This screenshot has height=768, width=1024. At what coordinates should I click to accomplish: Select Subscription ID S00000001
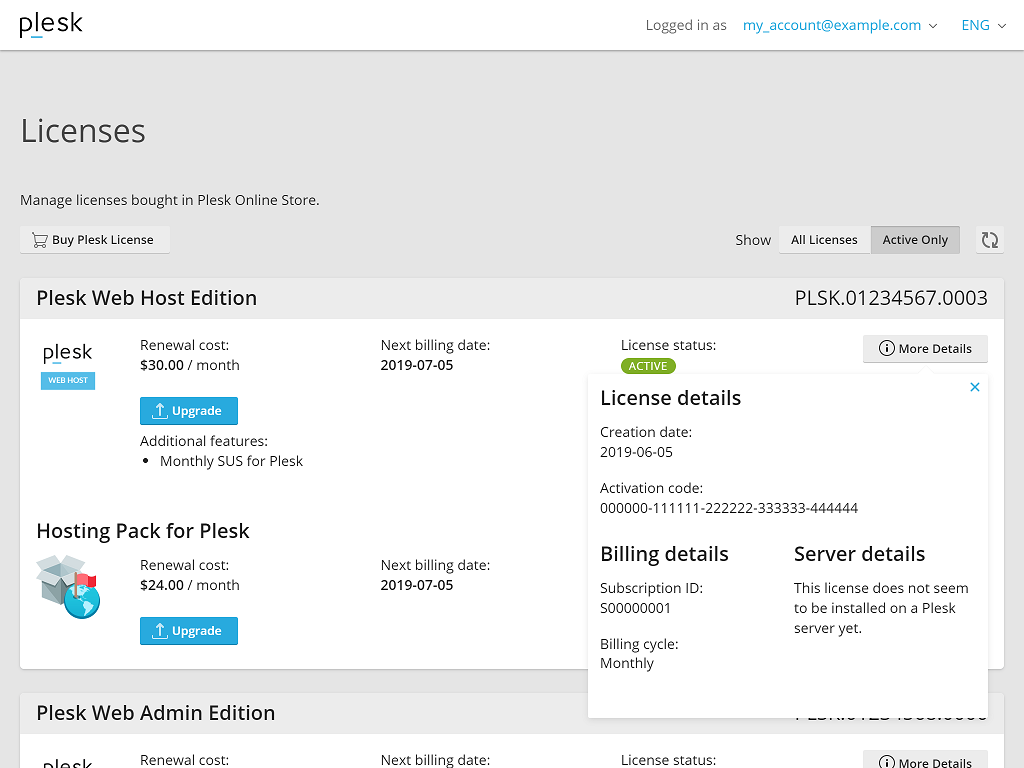pyautogui.click(x=635, y=608)
